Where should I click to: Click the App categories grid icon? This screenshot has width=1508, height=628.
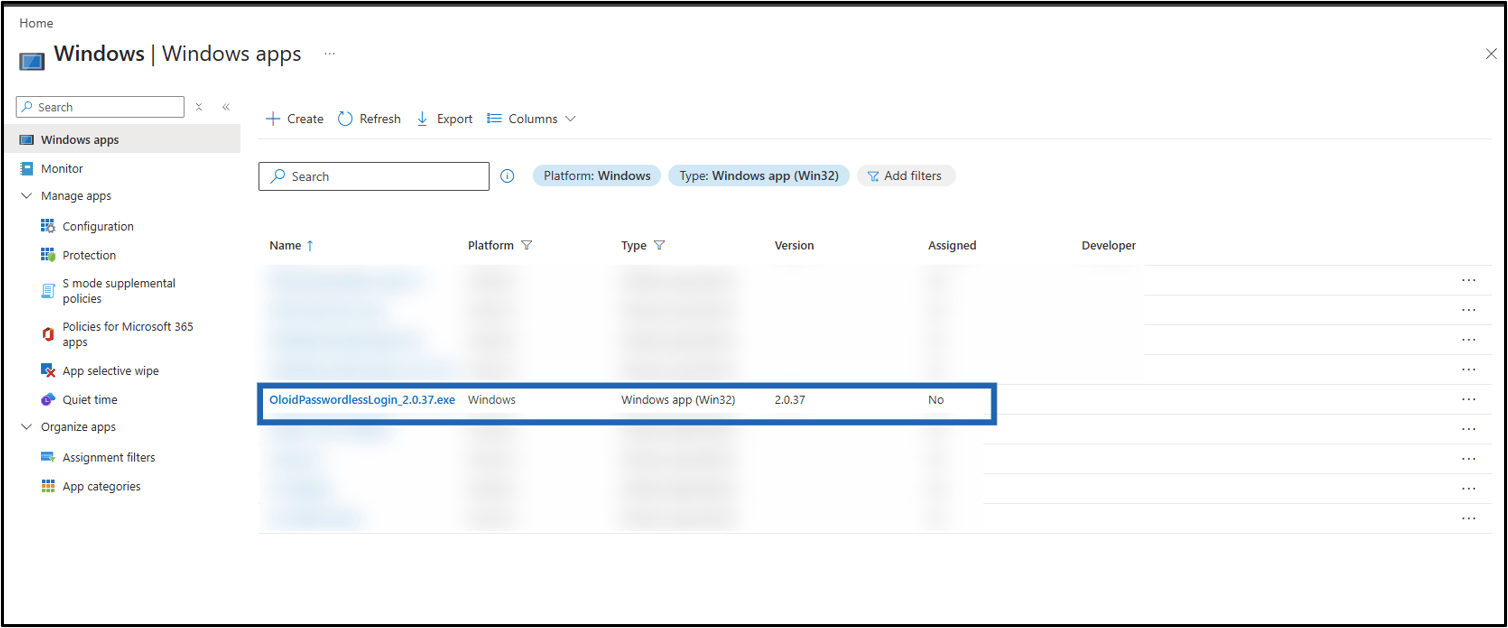pos(48,487)
